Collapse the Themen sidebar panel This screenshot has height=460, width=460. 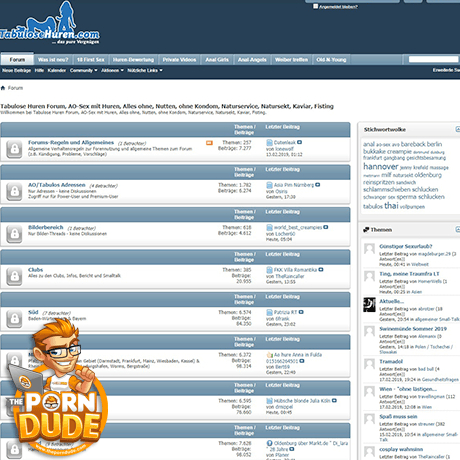458,229
